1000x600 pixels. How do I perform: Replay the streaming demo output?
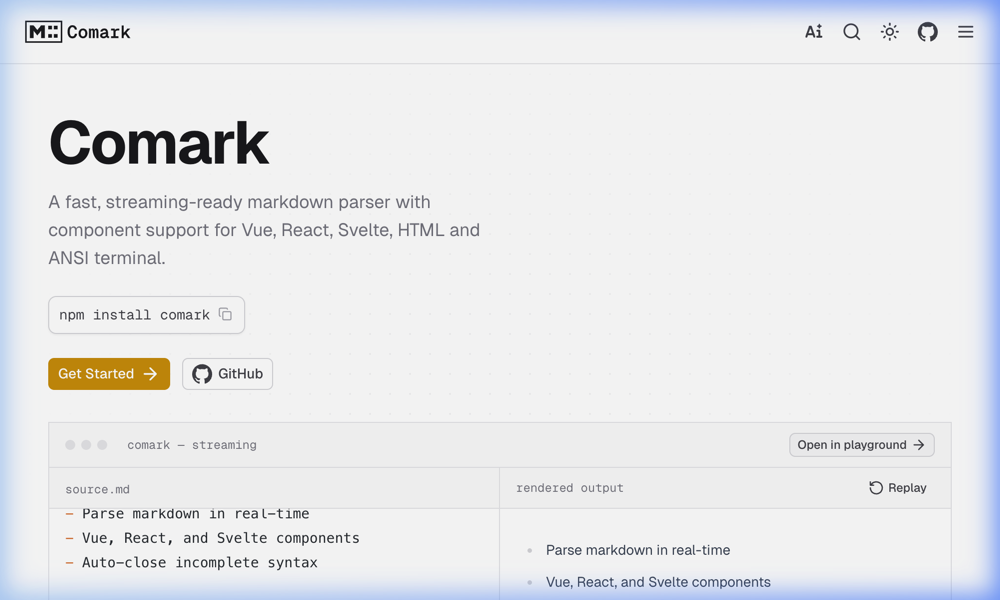pyautogui.click(x=897, y=487)
